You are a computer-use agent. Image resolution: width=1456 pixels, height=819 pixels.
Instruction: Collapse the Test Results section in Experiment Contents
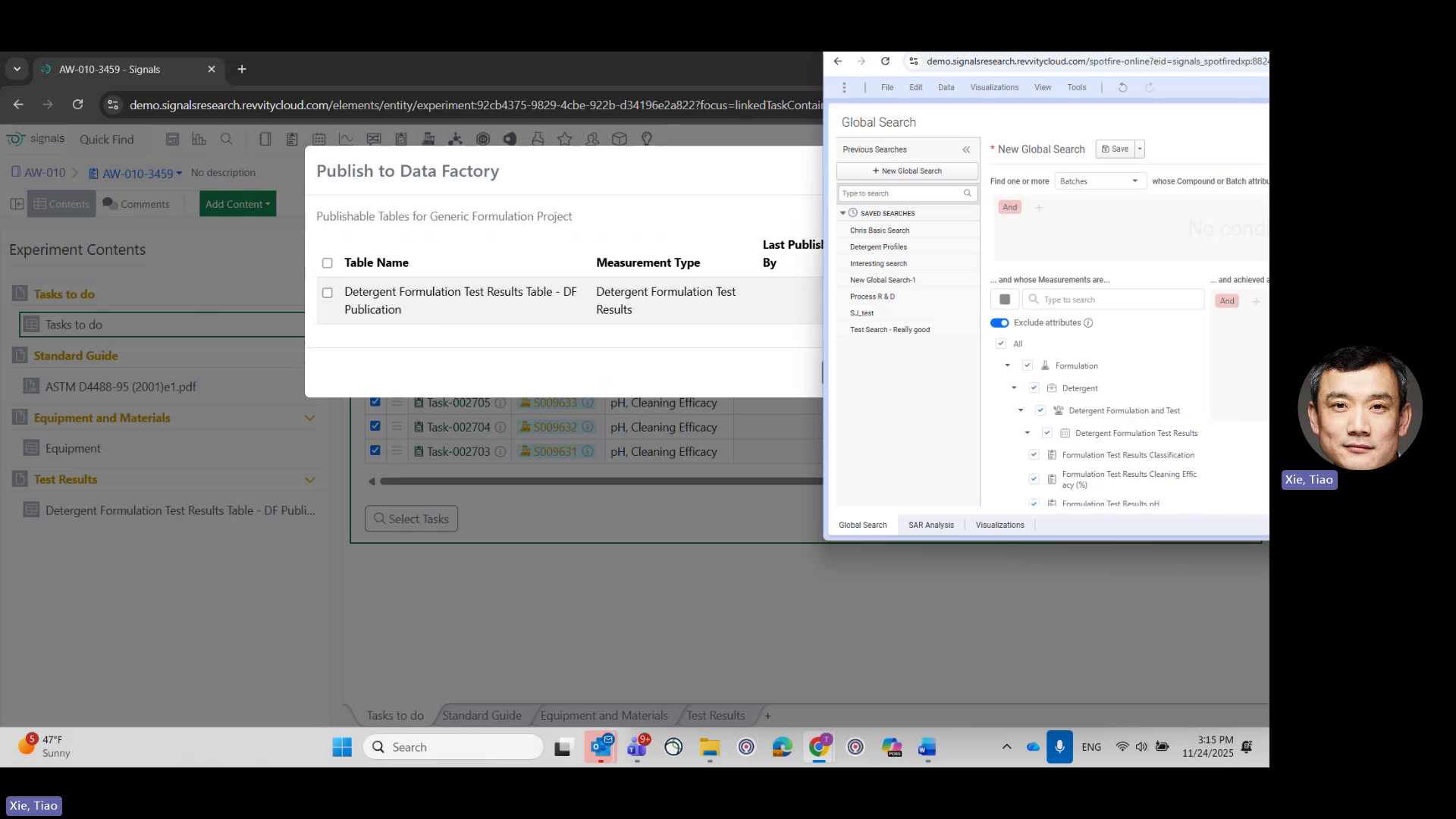pyautogui.click(x=309, y=479)
